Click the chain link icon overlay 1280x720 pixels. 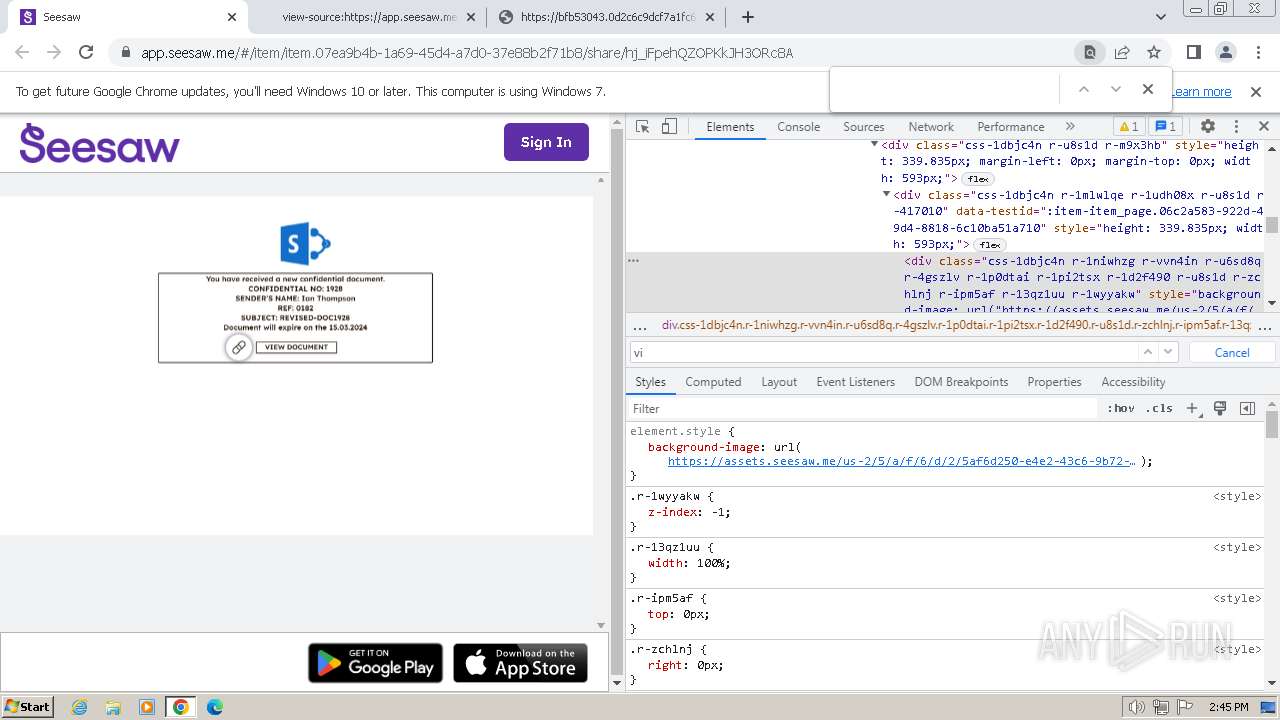238,348
